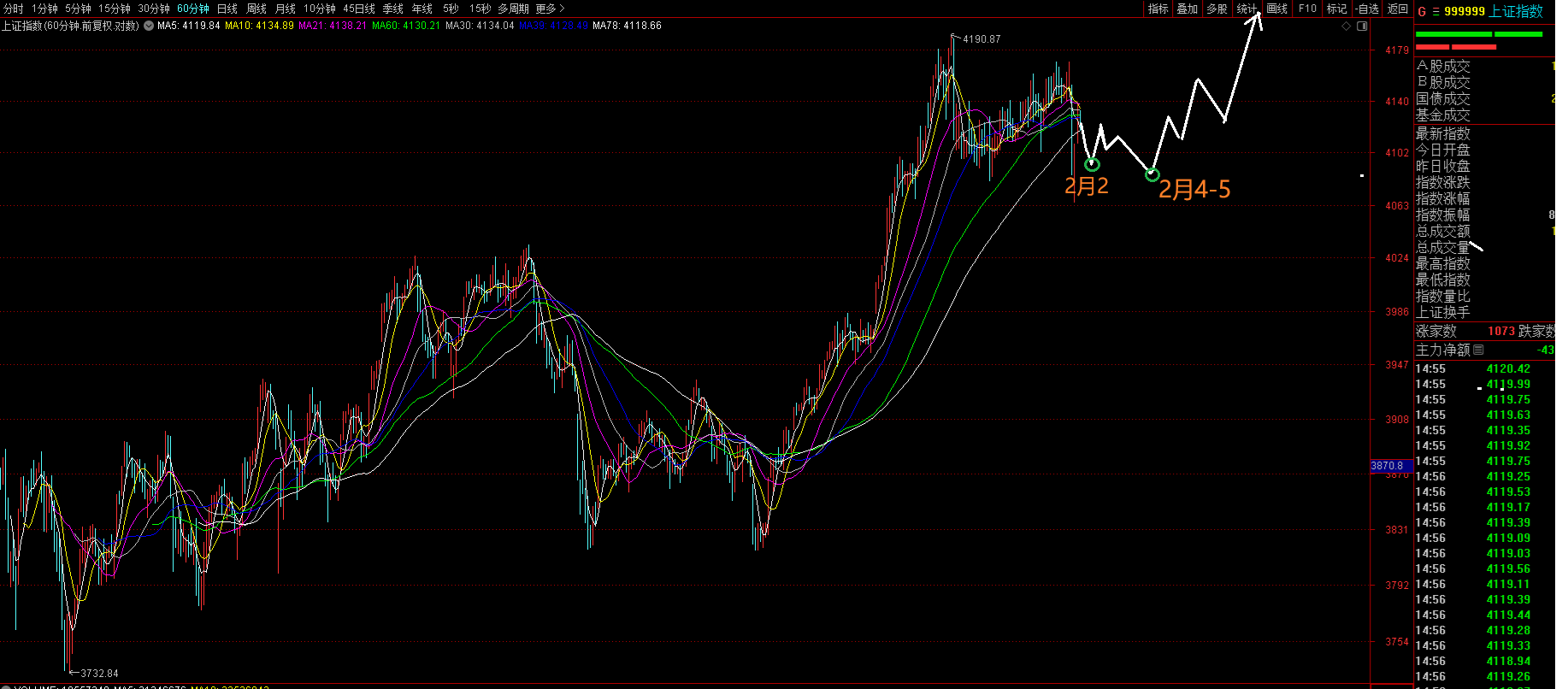Expand 更多 period options

click(550, 9)
